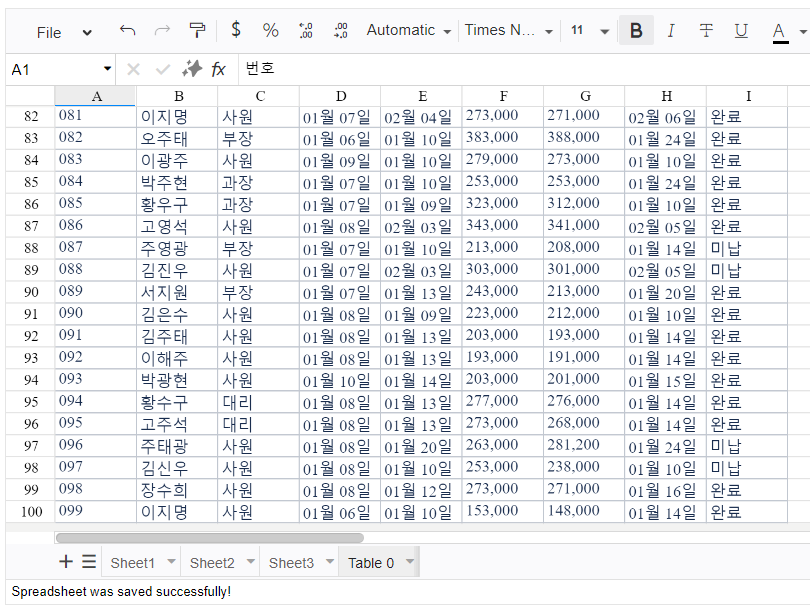
Task: Select column H header
Action: click(x=666, y=96)
